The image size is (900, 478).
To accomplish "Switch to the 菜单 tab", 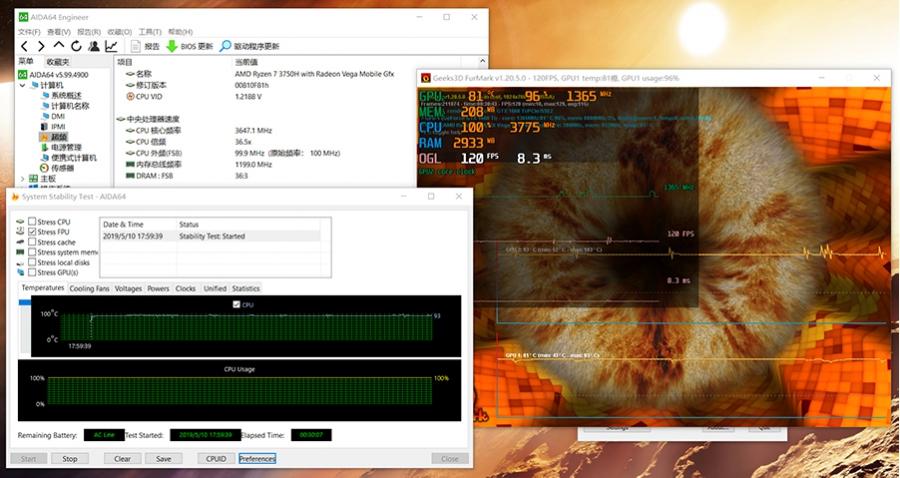I will (x=26, y=61).
